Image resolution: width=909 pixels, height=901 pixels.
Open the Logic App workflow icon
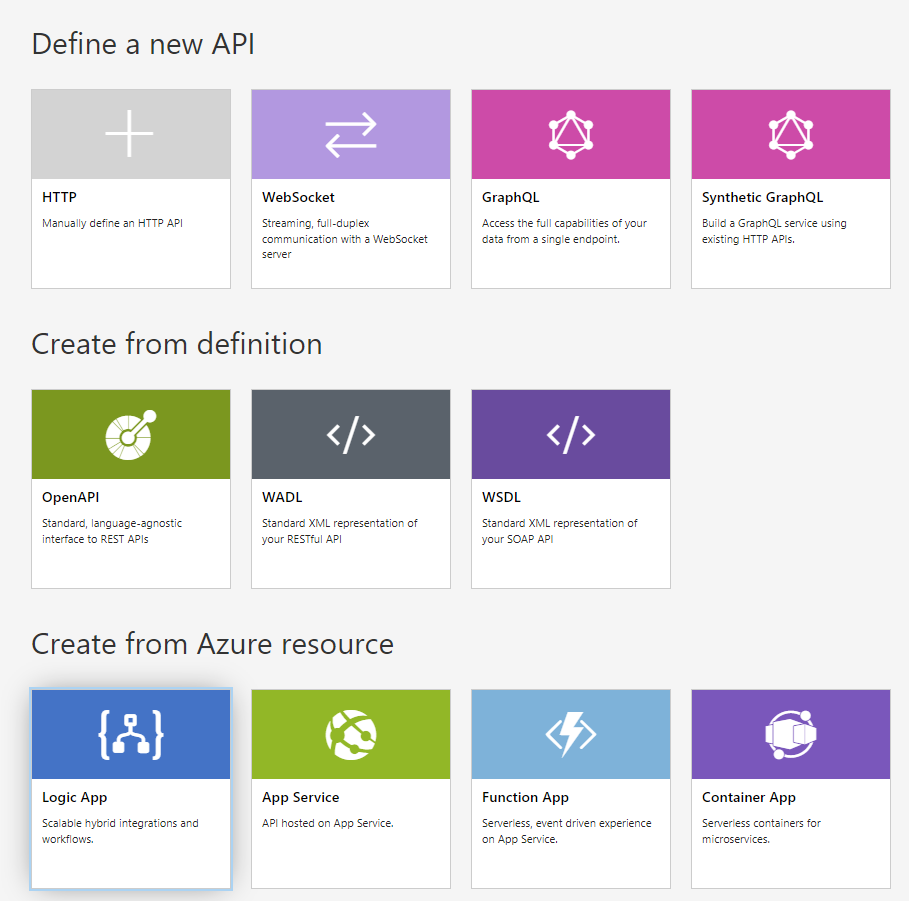click(131, 734)
